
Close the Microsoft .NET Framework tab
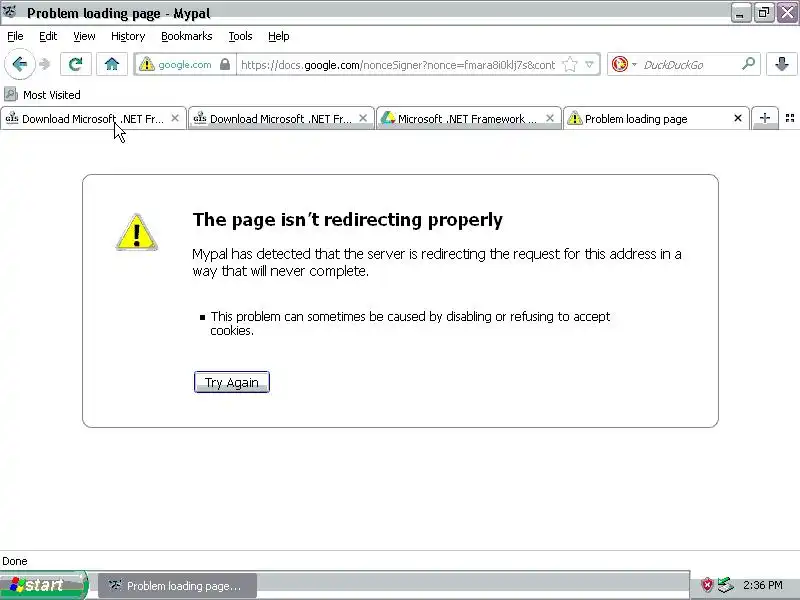pos(549,118)
